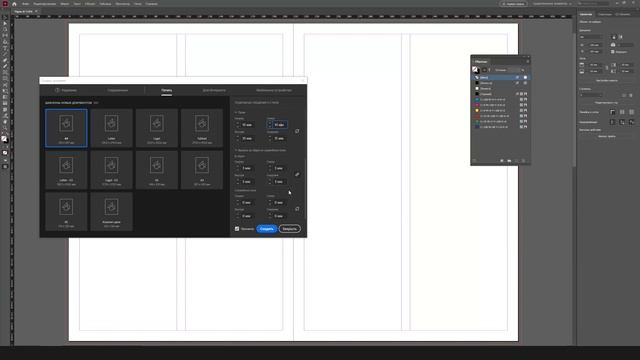Select the [Бумага] paper swatch

pyautogui.click(x=501, y=88)
